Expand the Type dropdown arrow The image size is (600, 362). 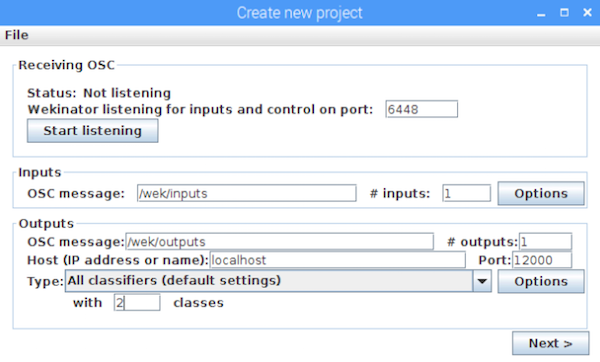point(482,281)
